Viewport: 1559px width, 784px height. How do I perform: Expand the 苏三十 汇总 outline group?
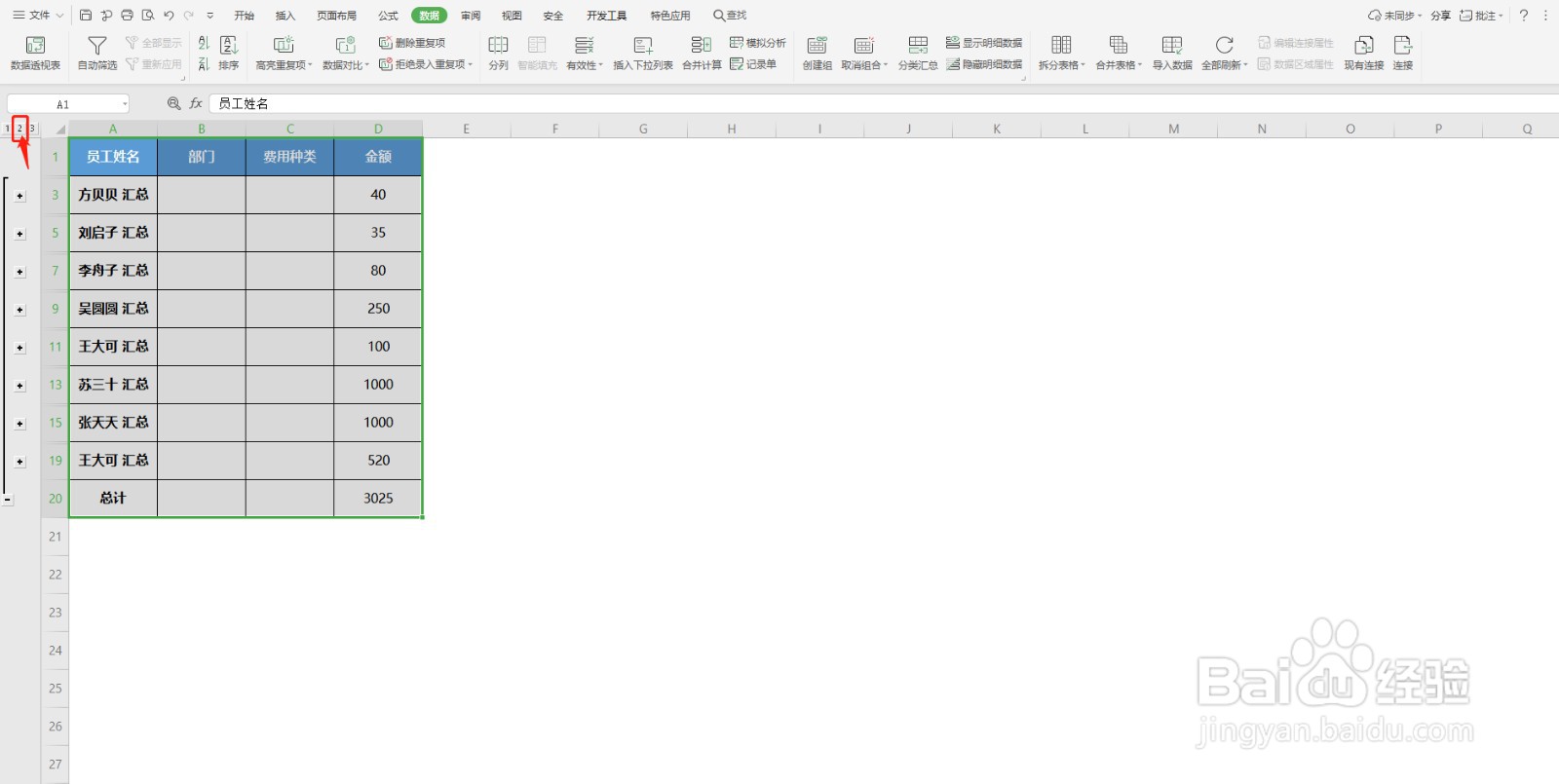pos(19,386)
